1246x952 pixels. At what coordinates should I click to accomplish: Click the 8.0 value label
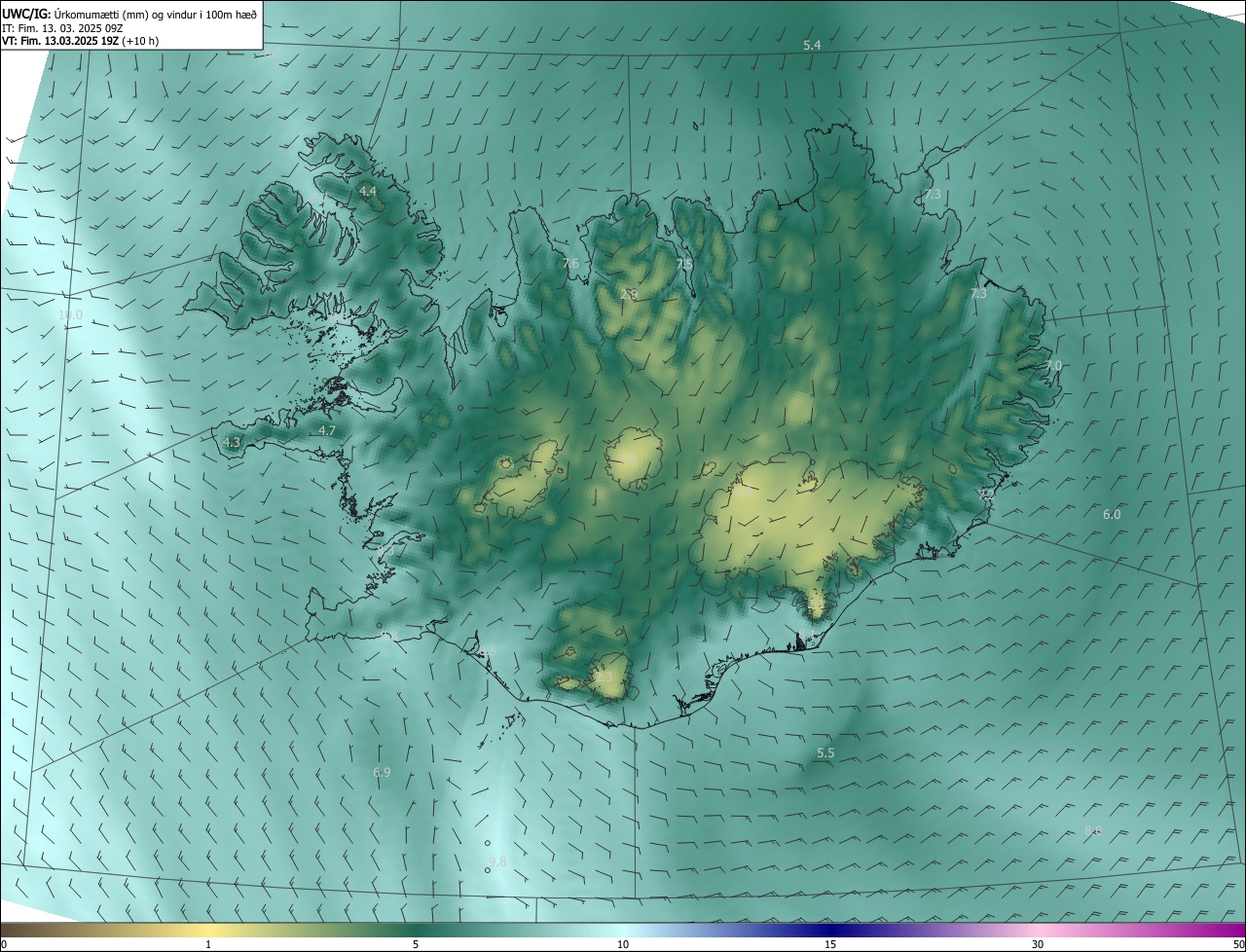point(1093,830)
